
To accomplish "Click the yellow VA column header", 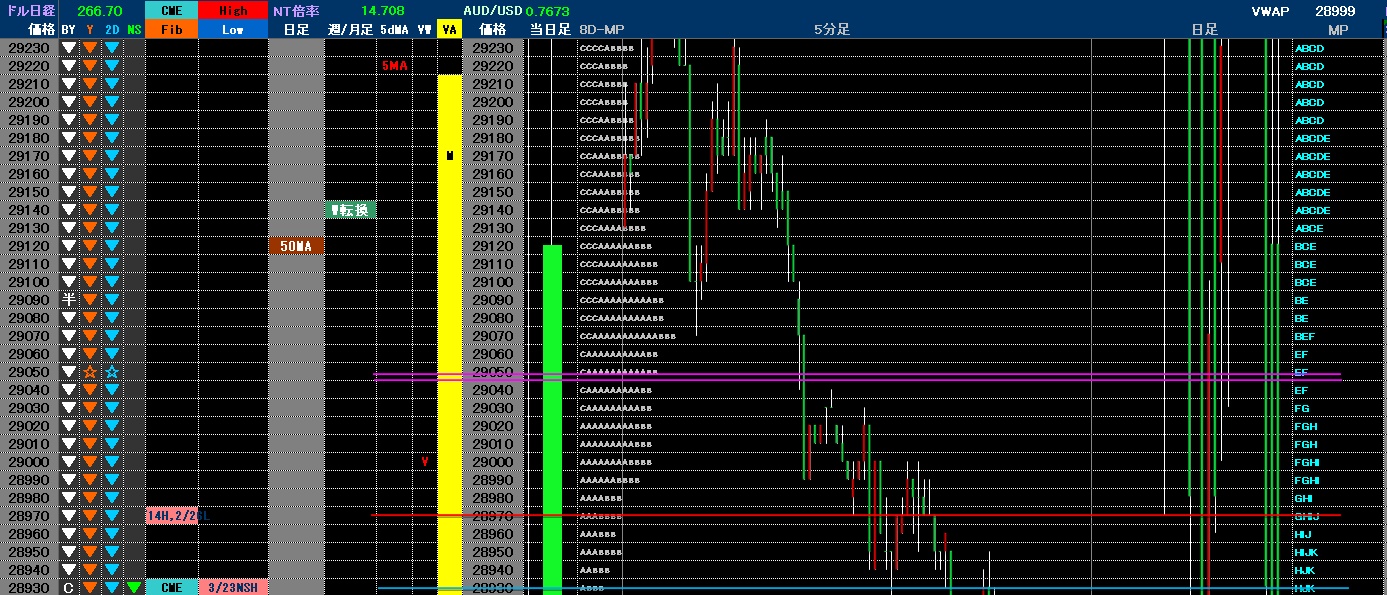I will [450, 29].
